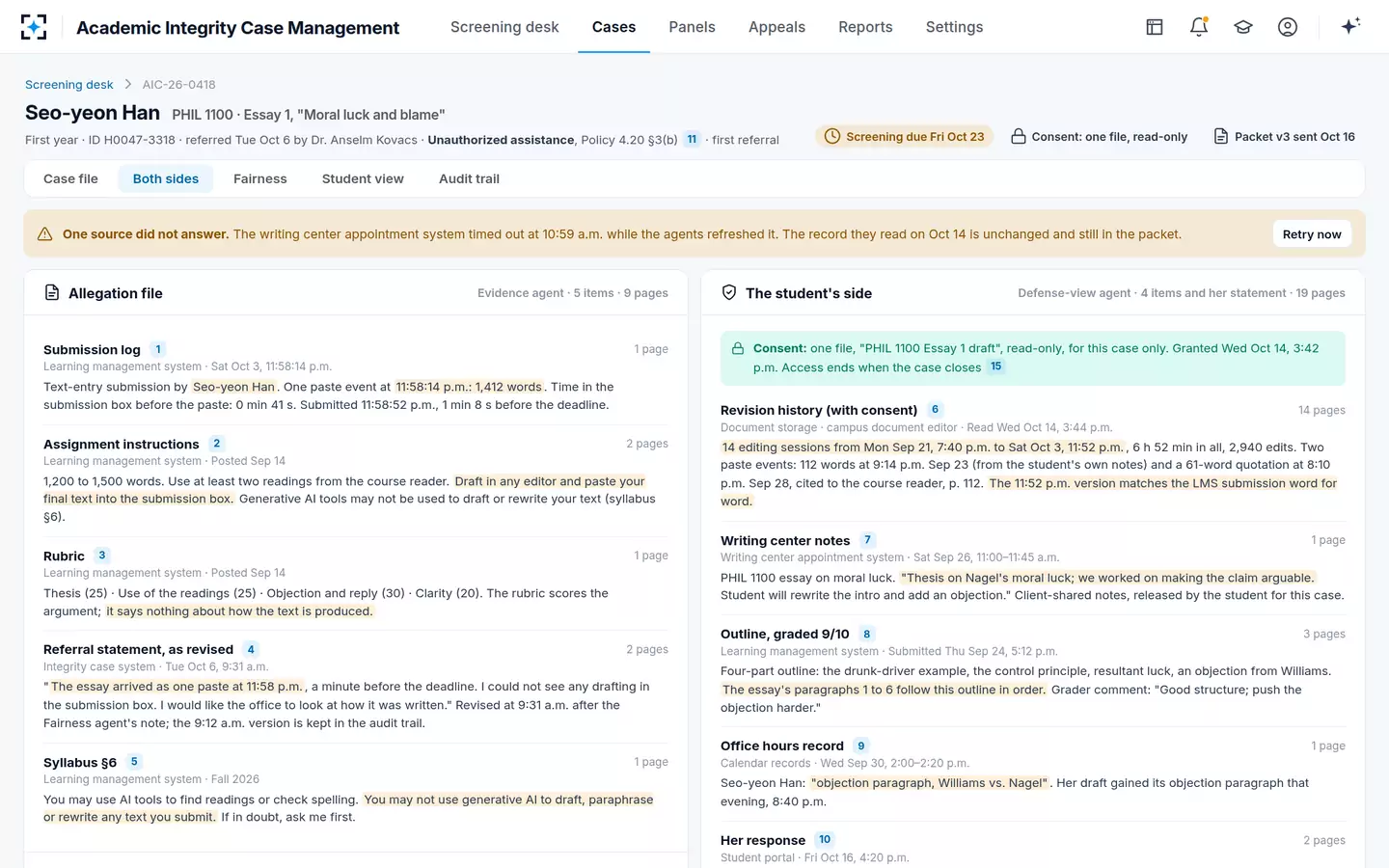Screen dimensions: 1389x868
Task: Open the Outline, graded 9/10 item
Action: 785,634
